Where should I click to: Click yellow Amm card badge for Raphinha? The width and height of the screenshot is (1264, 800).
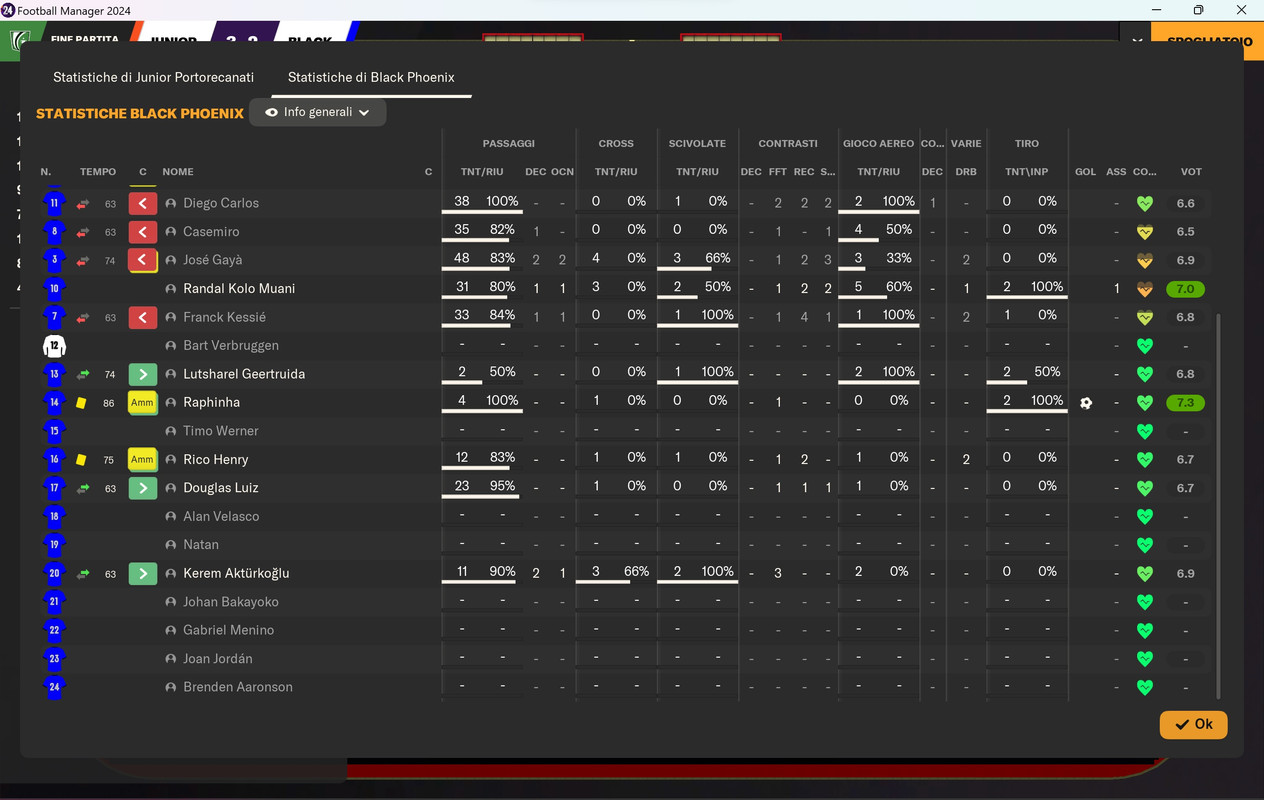click(143, 403)
